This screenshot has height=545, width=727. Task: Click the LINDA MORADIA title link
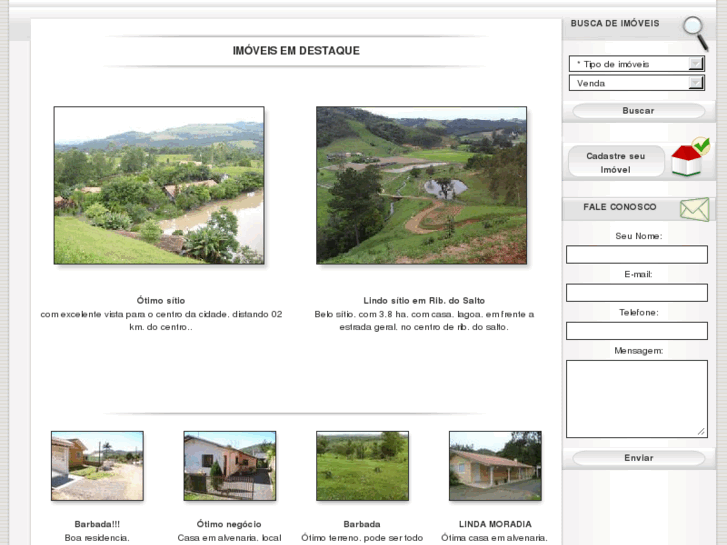tap(495, 524)
